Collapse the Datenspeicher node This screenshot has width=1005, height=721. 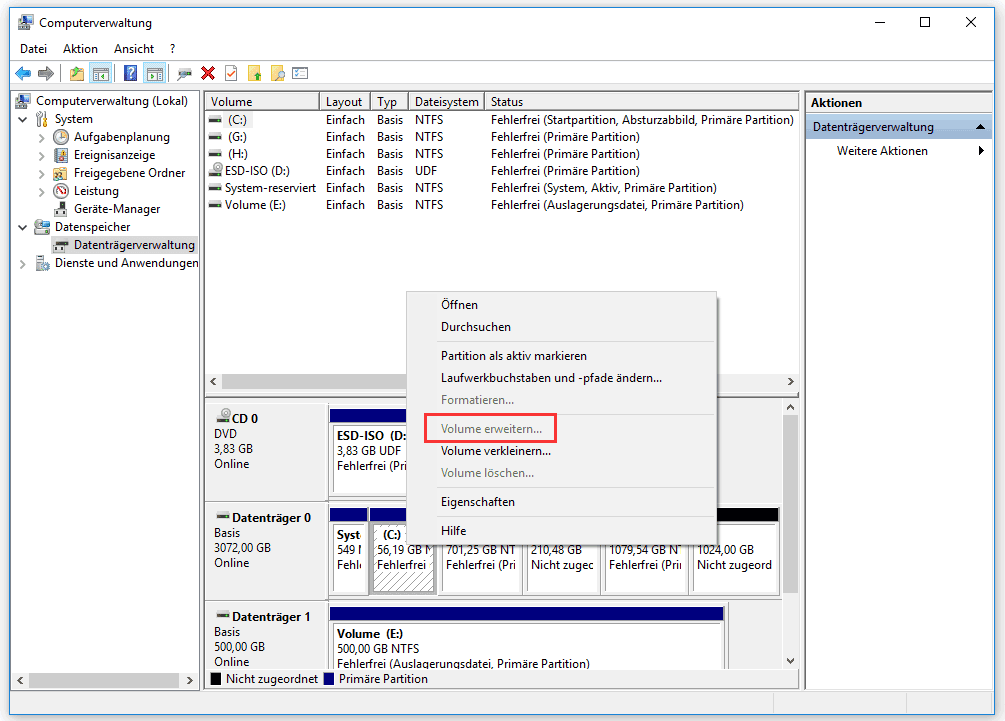point(23,227)
